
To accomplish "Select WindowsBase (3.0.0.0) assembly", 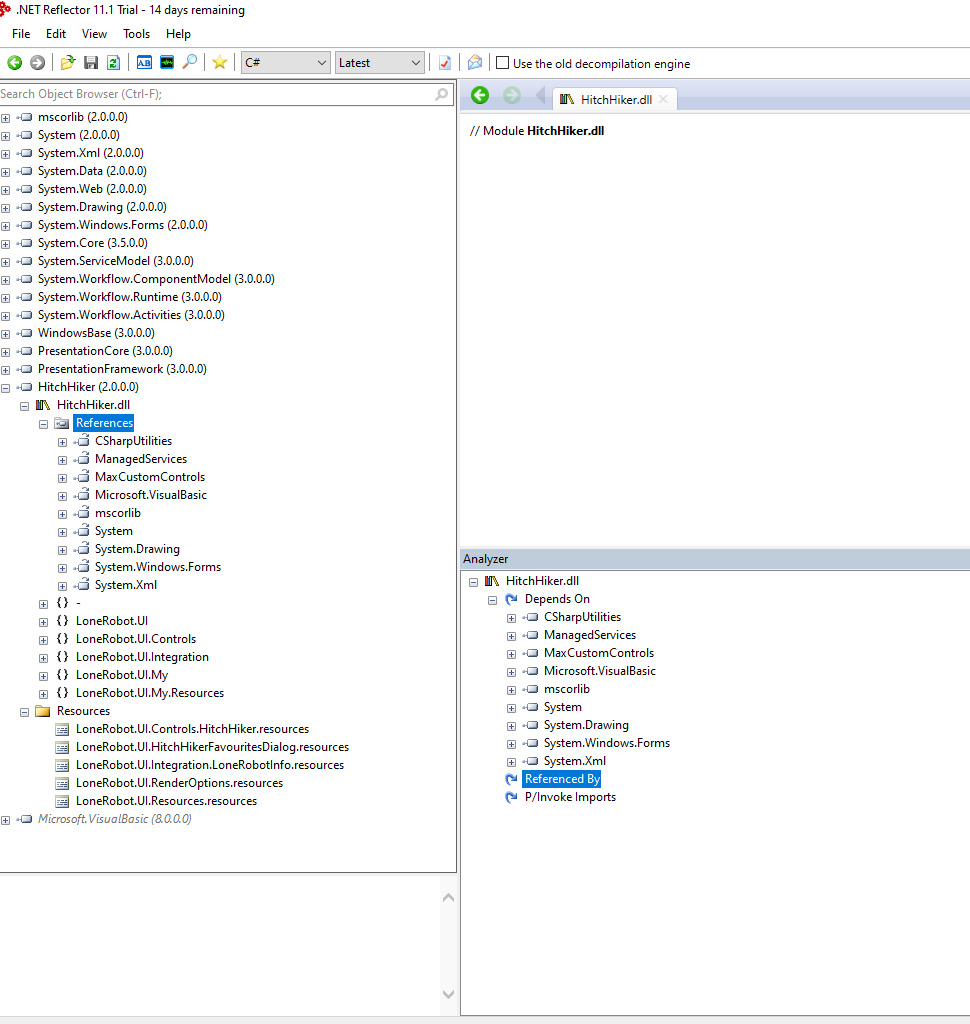I will coord(96,333).
